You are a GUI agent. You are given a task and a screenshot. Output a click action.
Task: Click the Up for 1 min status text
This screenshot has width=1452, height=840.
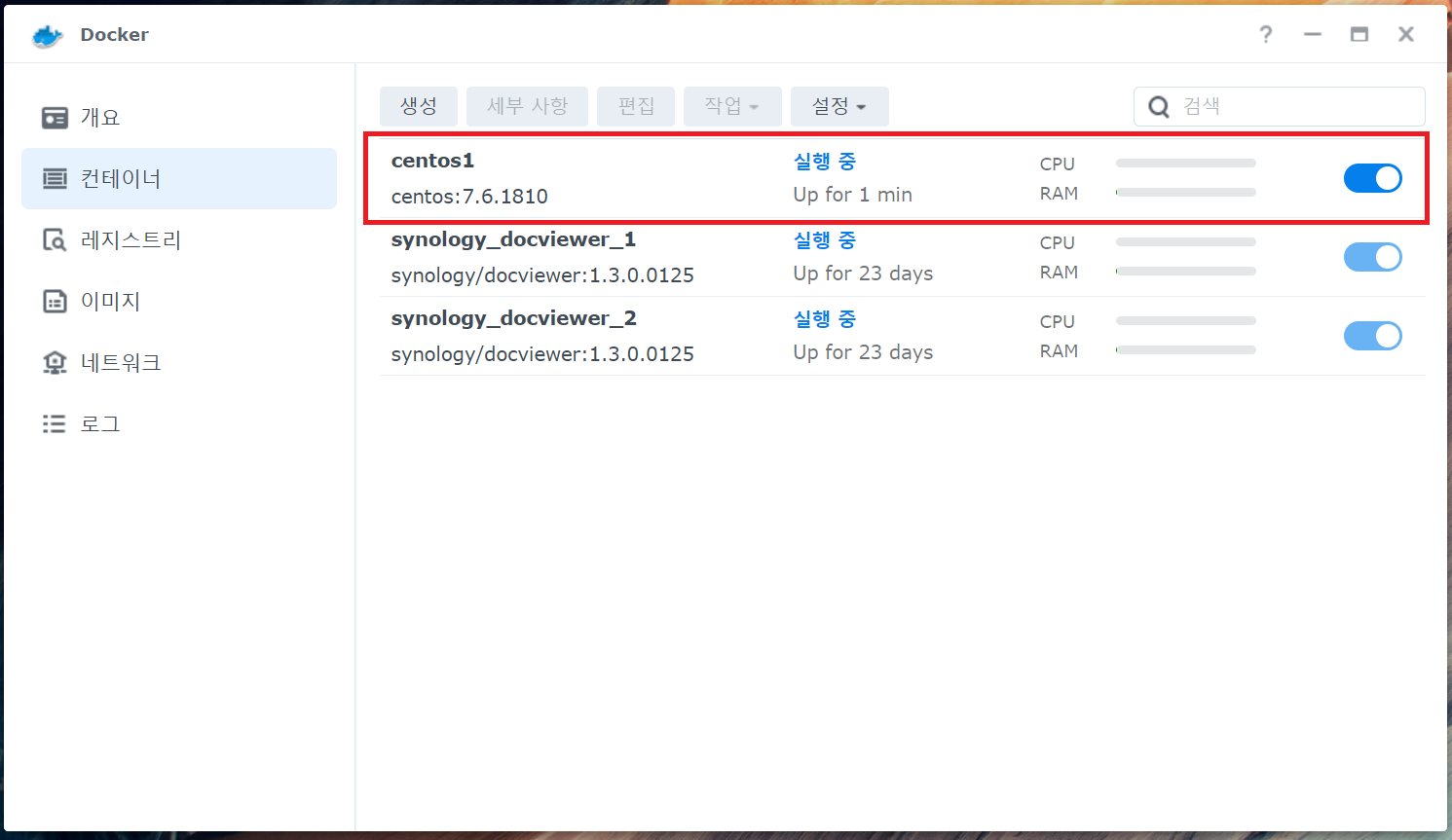(x=852, y=195)
